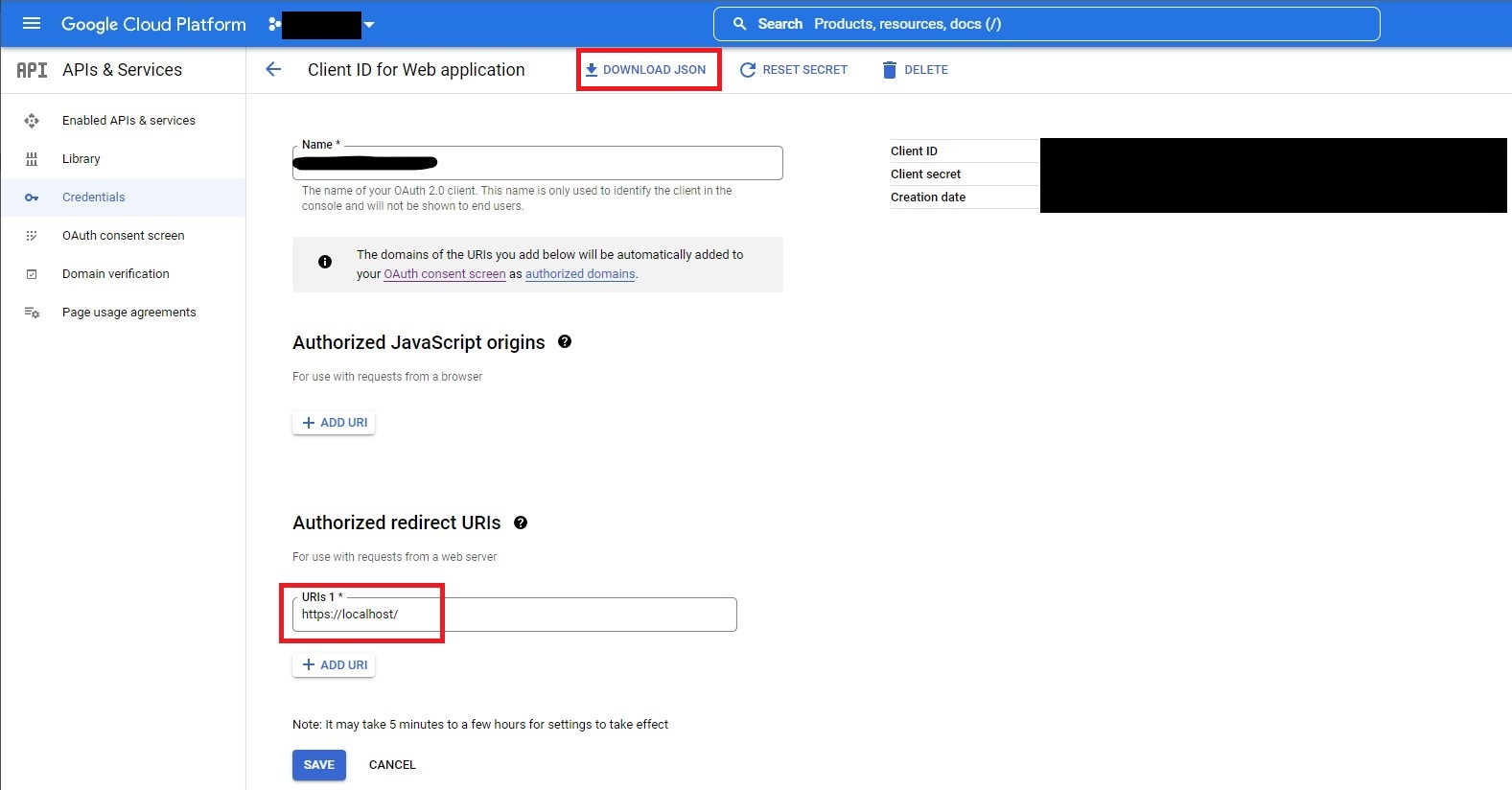
Task: Click help icon next to redirect URIs
Action: pyautogui.click(x=521, y=523)
